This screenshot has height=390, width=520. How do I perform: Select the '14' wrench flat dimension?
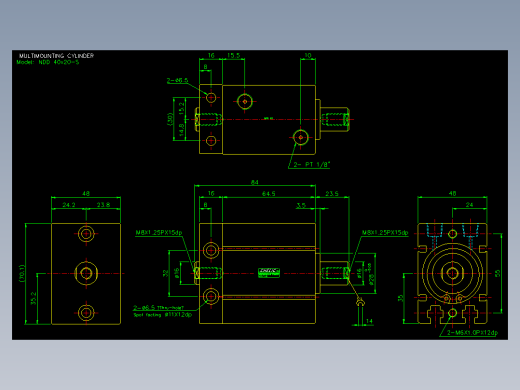pos(369,321)
